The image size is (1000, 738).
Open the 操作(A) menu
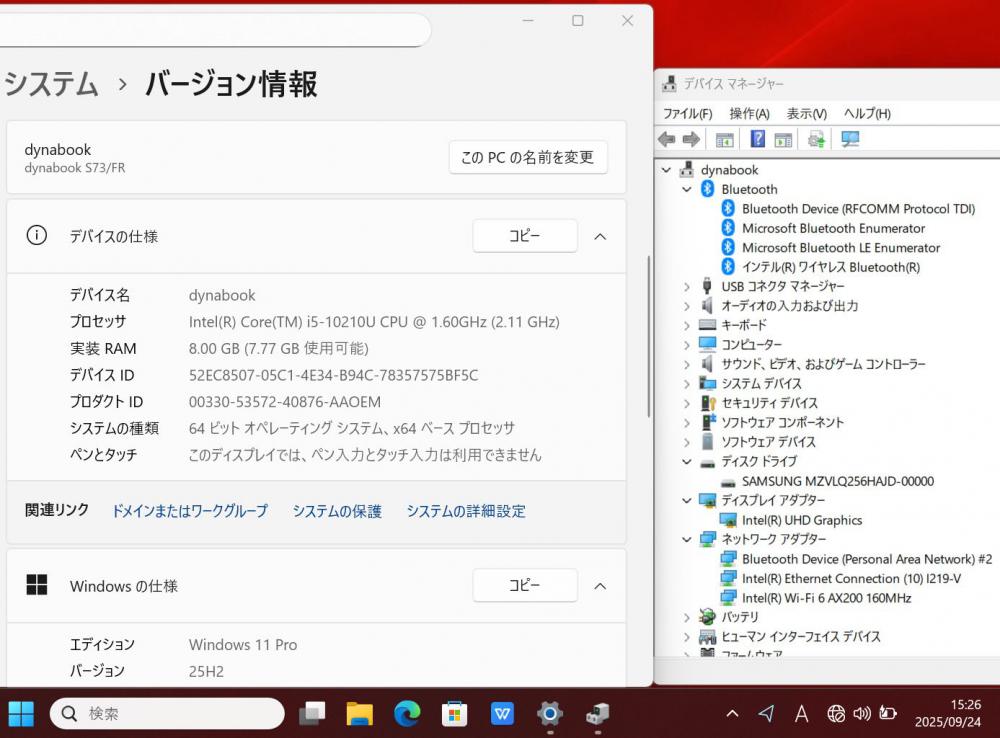749,114
